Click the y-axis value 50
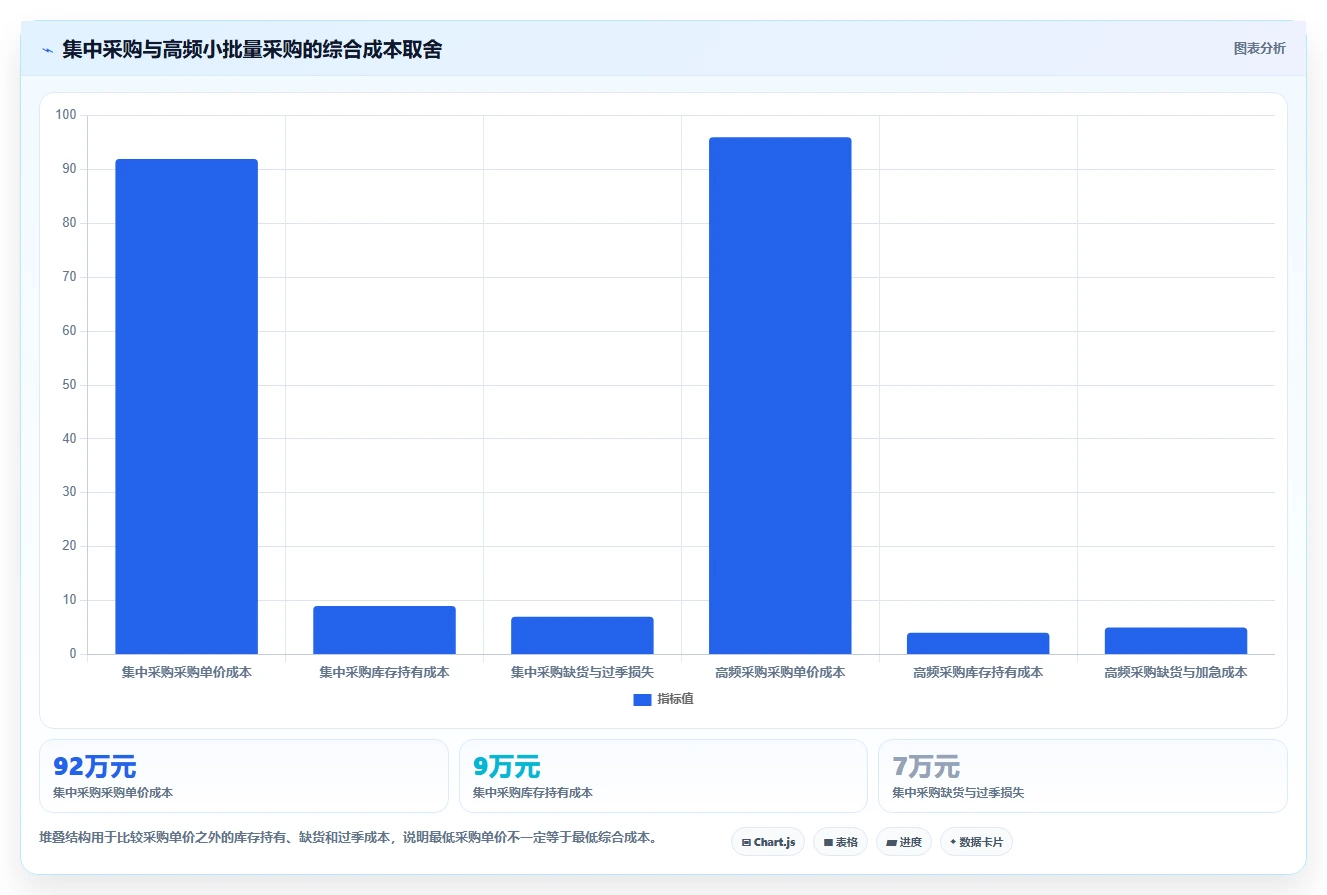Image resolution: width=1327 pixels, height=895 pixels. click(x=70, y=385)
